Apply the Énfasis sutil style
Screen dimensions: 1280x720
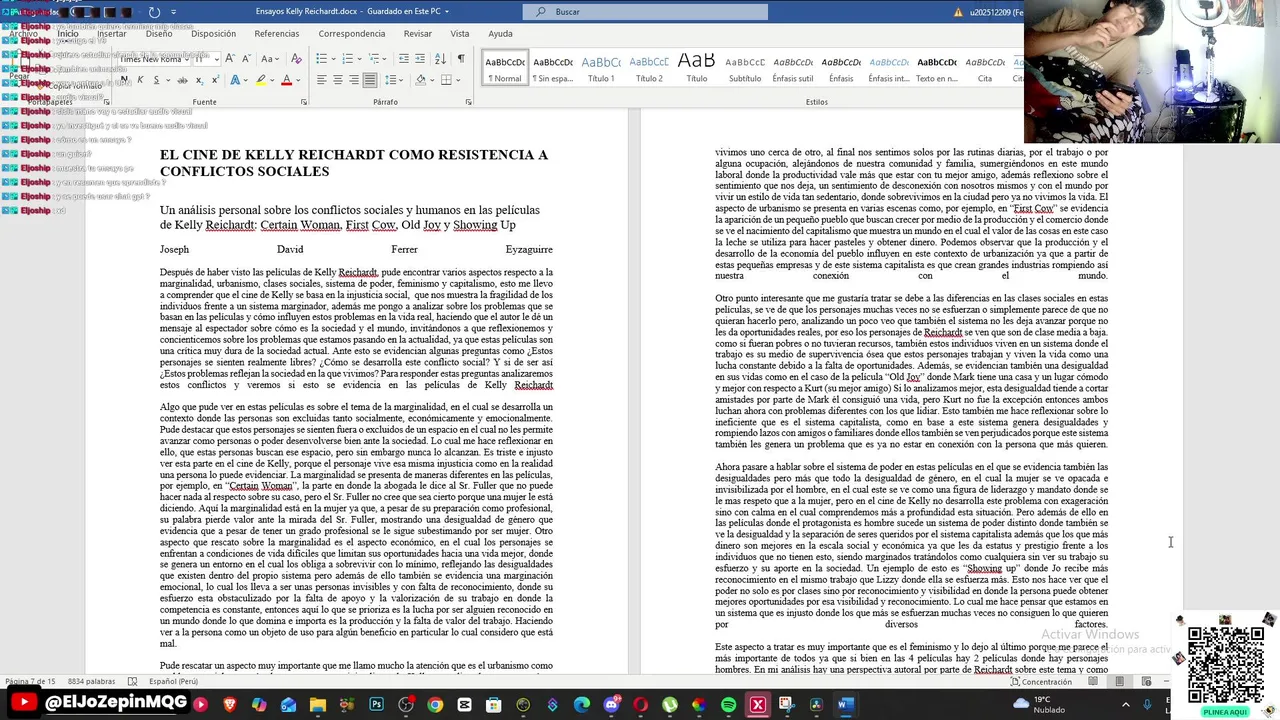pyautogui.click(x=793, y=68)
